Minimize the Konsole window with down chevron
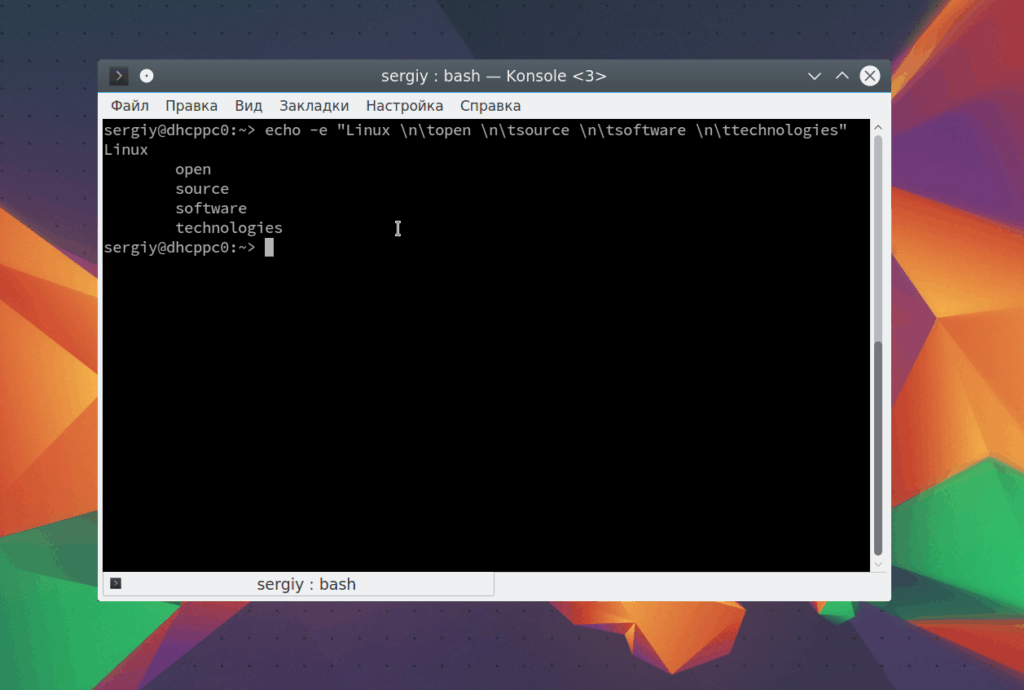 pos(814,76)
